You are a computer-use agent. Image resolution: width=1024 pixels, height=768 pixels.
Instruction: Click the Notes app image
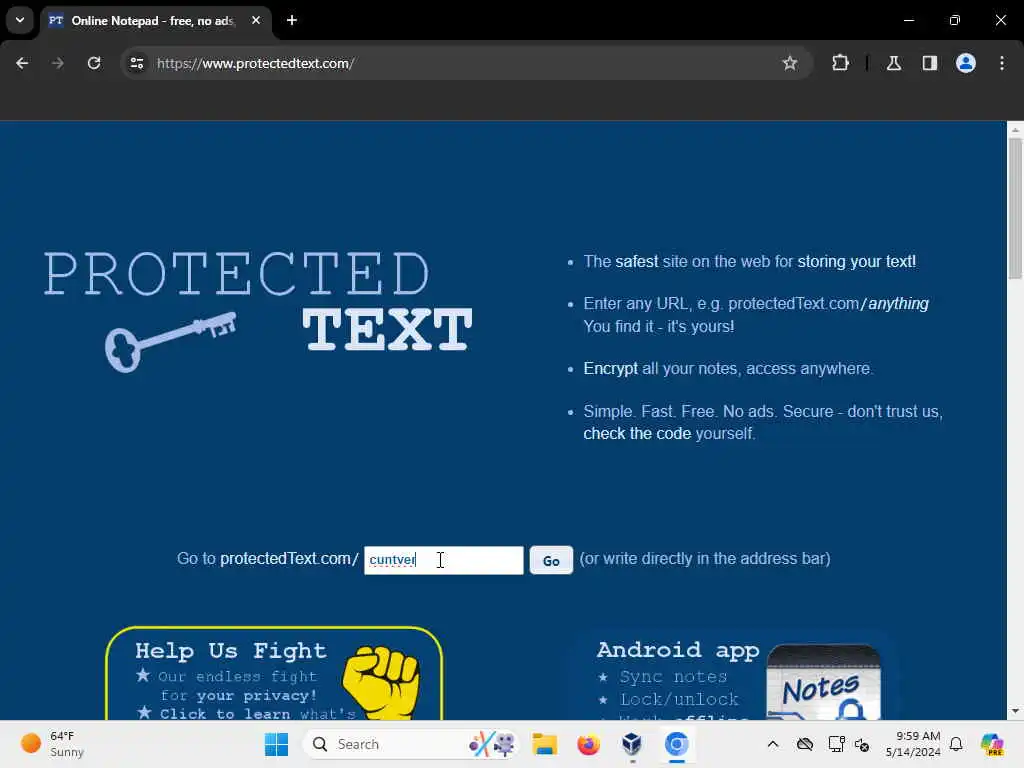824,682
